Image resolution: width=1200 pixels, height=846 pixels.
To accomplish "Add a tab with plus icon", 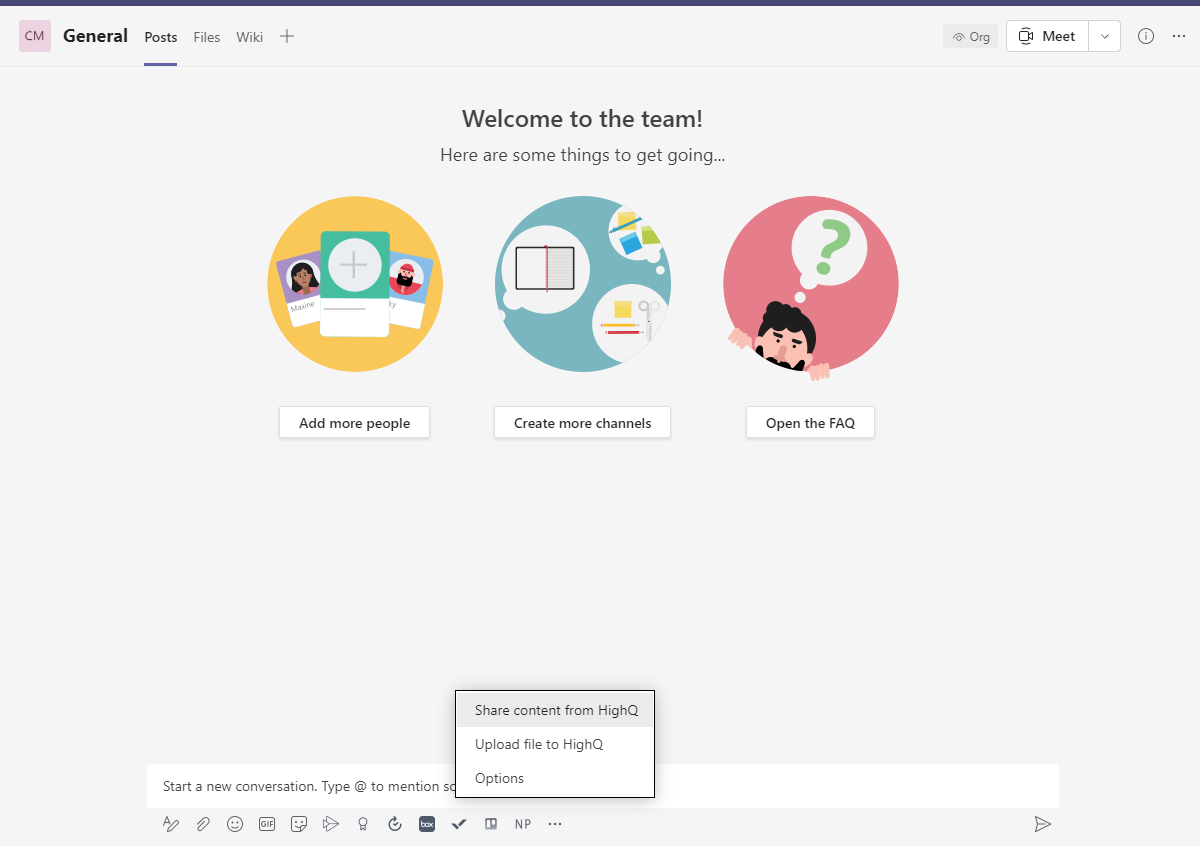I will point(287,36).
